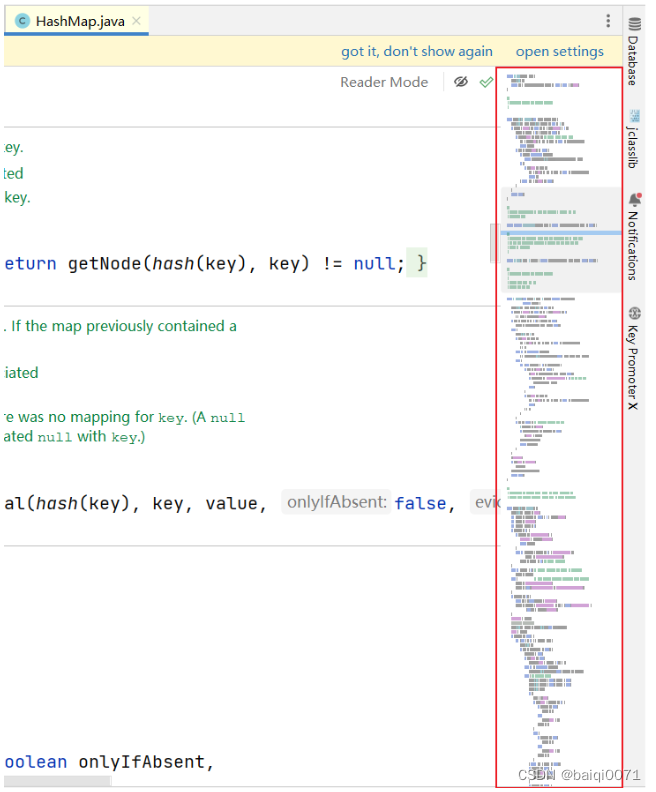The image size is (656, 792).
Task: Close the HashMap.java tab
Action: (136, 21)
